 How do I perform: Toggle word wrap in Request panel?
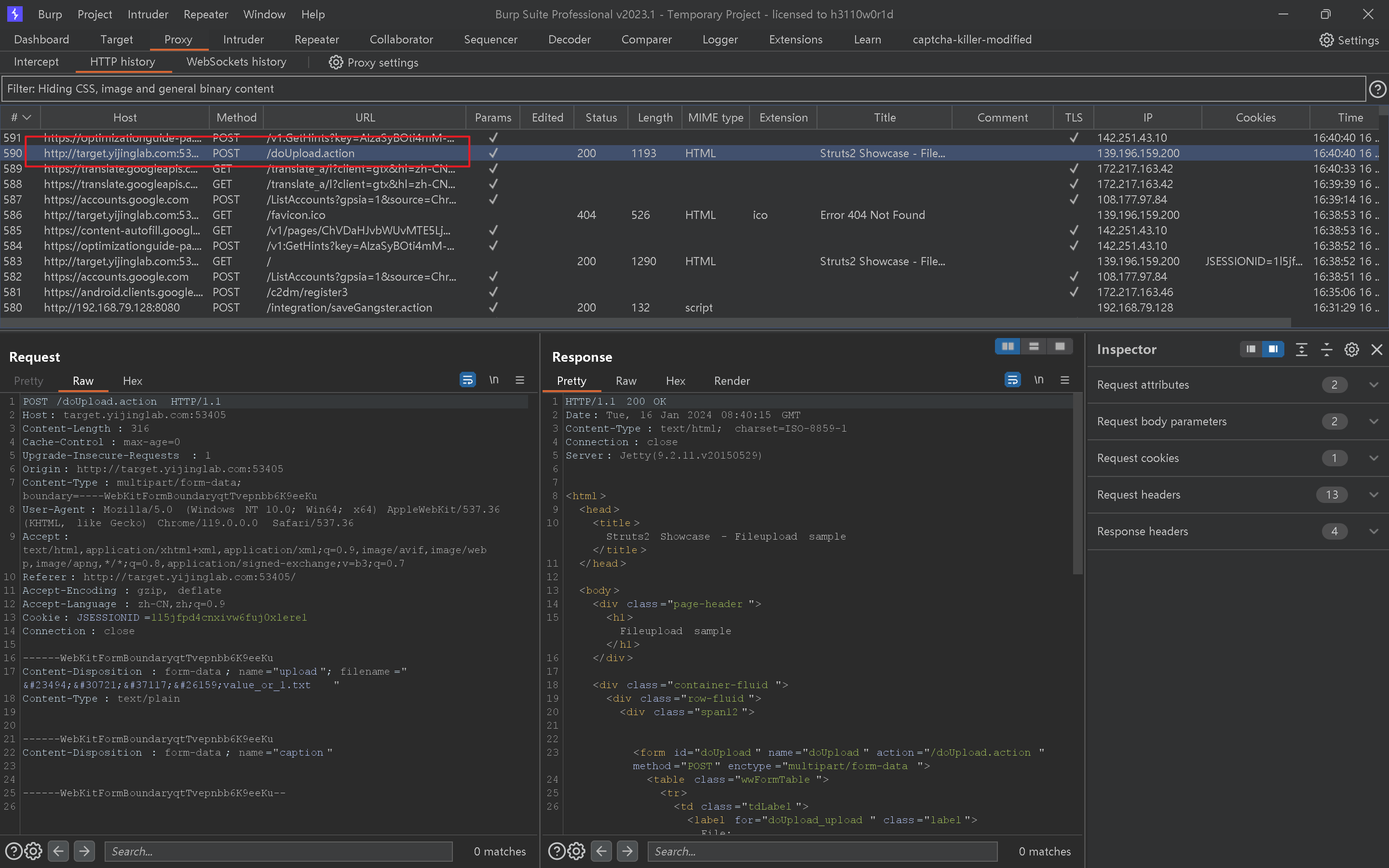(467, 380)
